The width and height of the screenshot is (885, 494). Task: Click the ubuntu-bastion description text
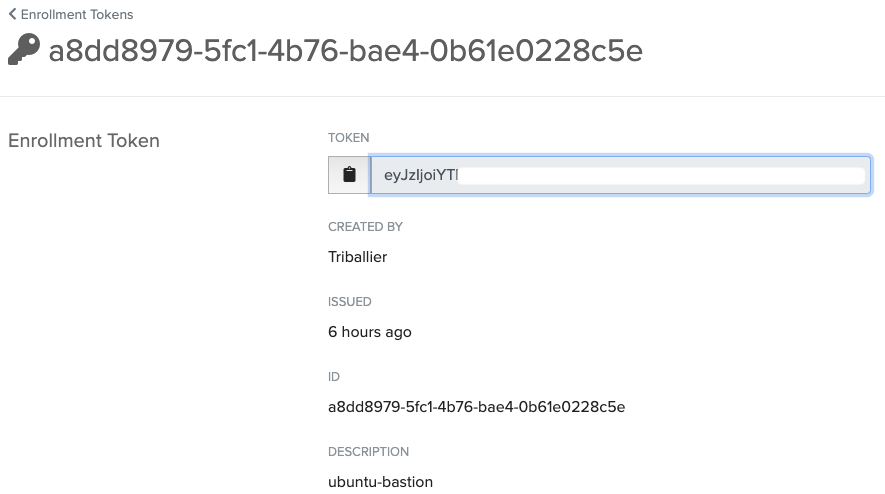pos(380,482)
